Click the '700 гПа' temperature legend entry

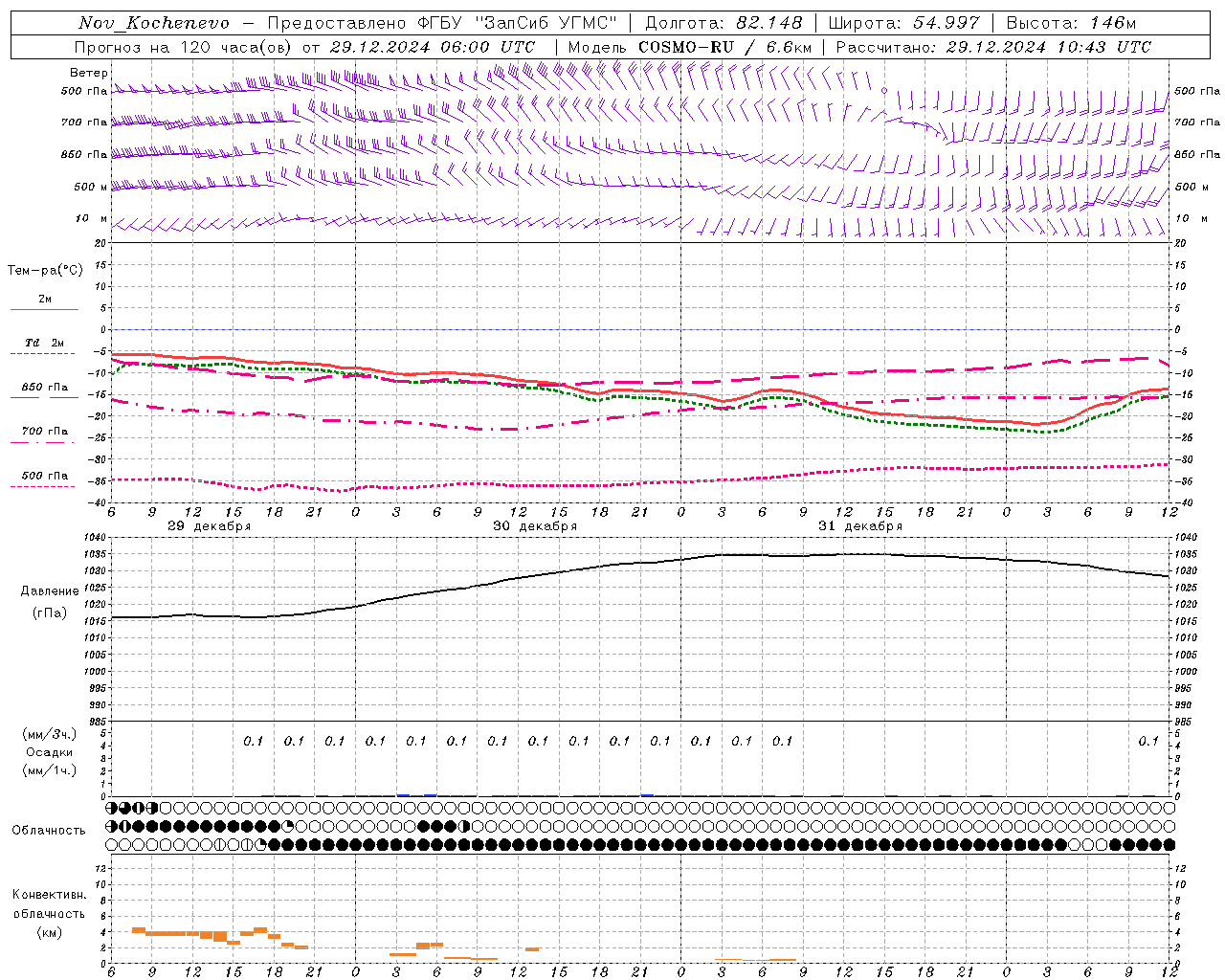point(45,432)
